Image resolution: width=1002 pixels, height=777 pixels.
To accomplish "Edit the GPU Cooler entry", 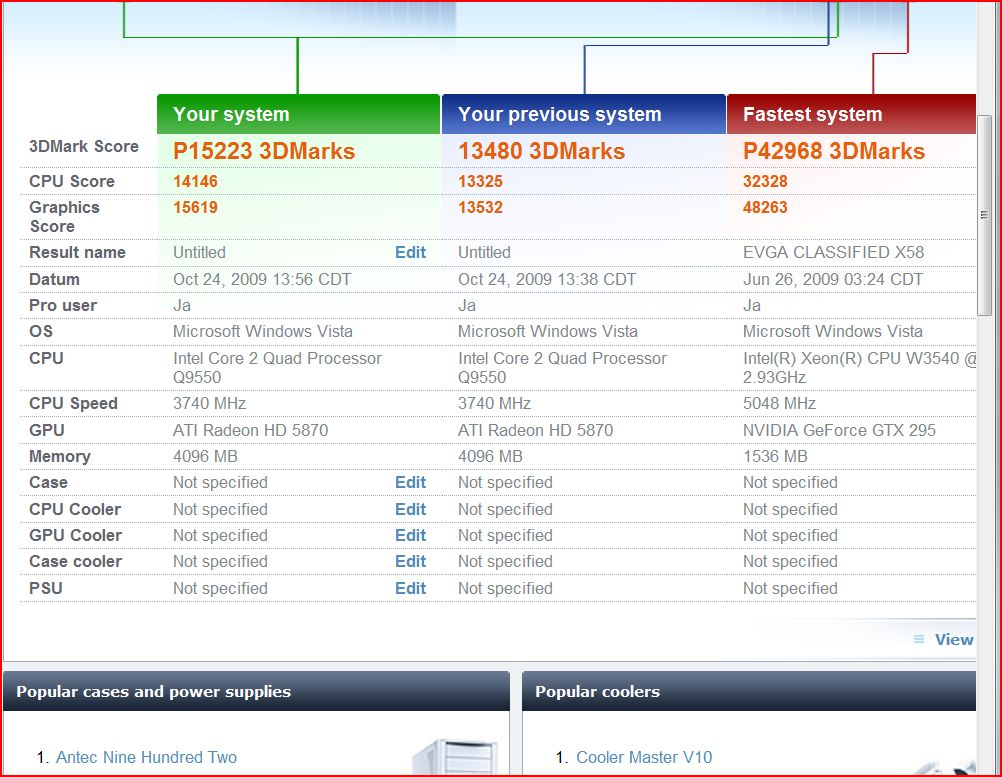I will [x=410, y=535].
